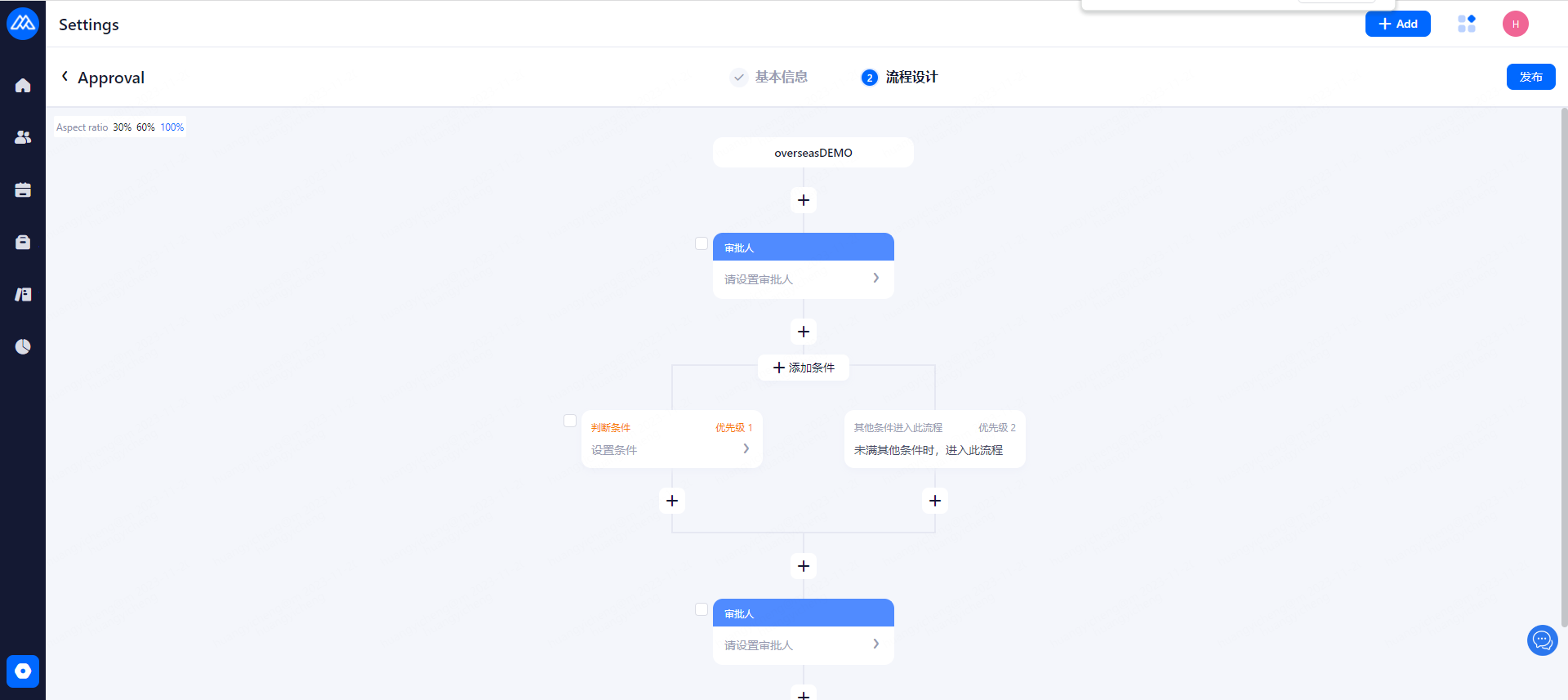
Task: Switch to the 流程设计 step
Action: pyautogui.click(x=912, y=77)
